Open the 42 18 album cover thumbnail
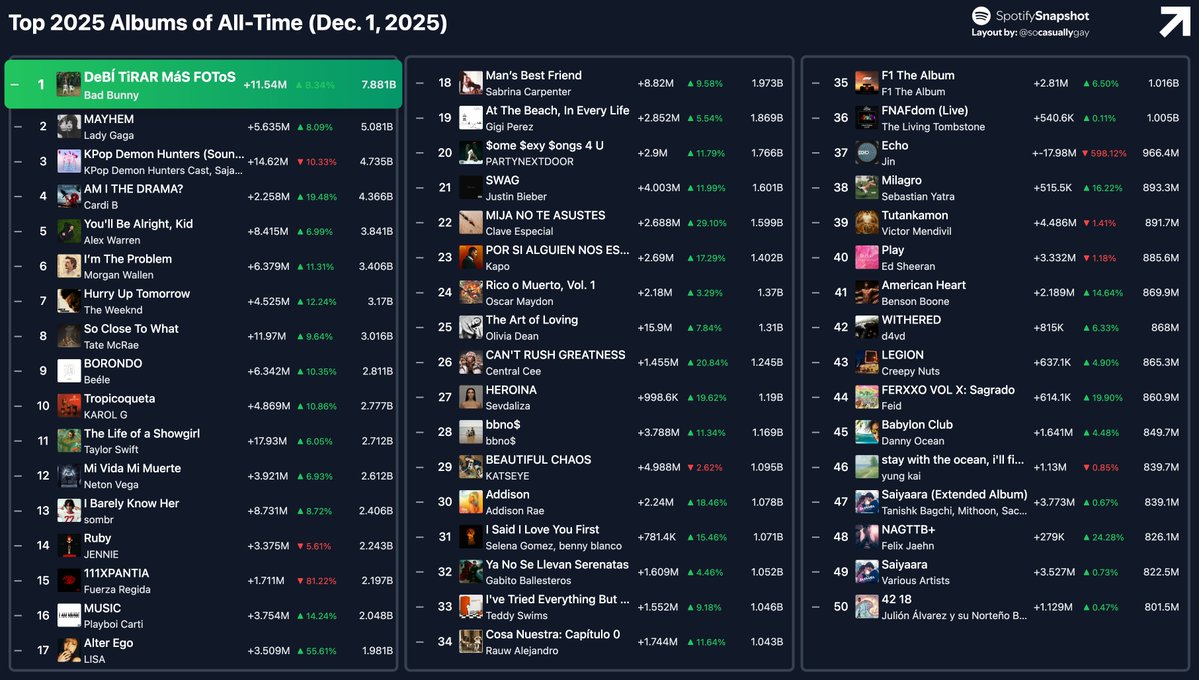The image size is (1199, 680). tap(866, 607)
